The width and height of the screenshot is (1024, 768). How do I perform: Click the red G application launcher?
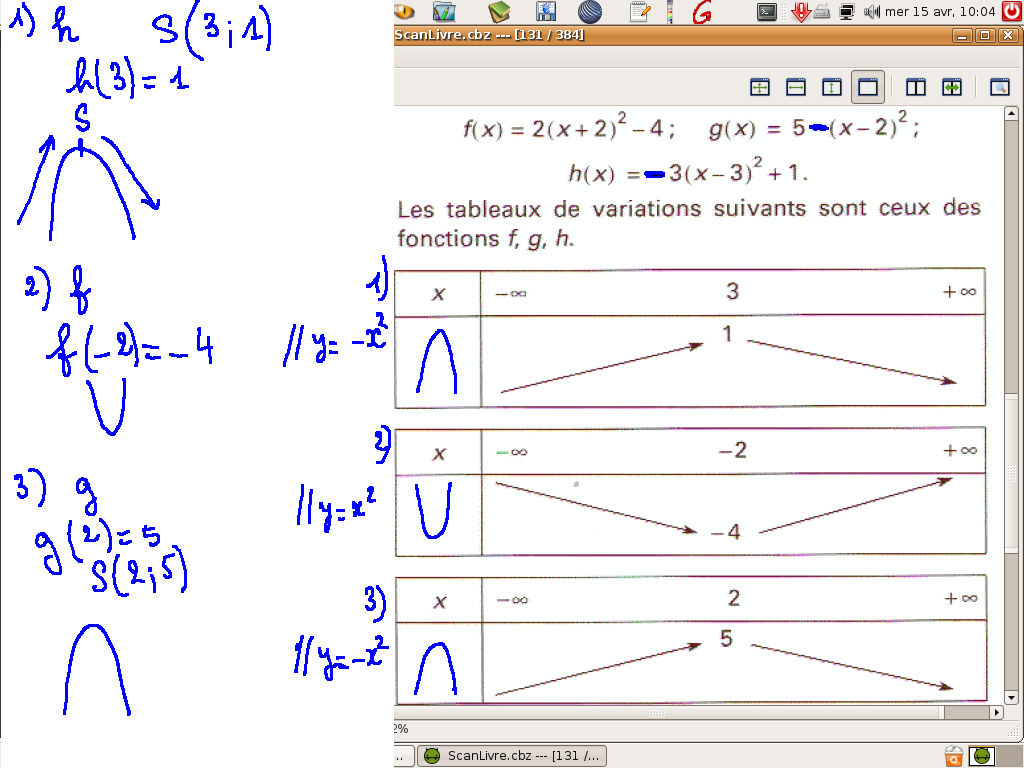(702, 12)
